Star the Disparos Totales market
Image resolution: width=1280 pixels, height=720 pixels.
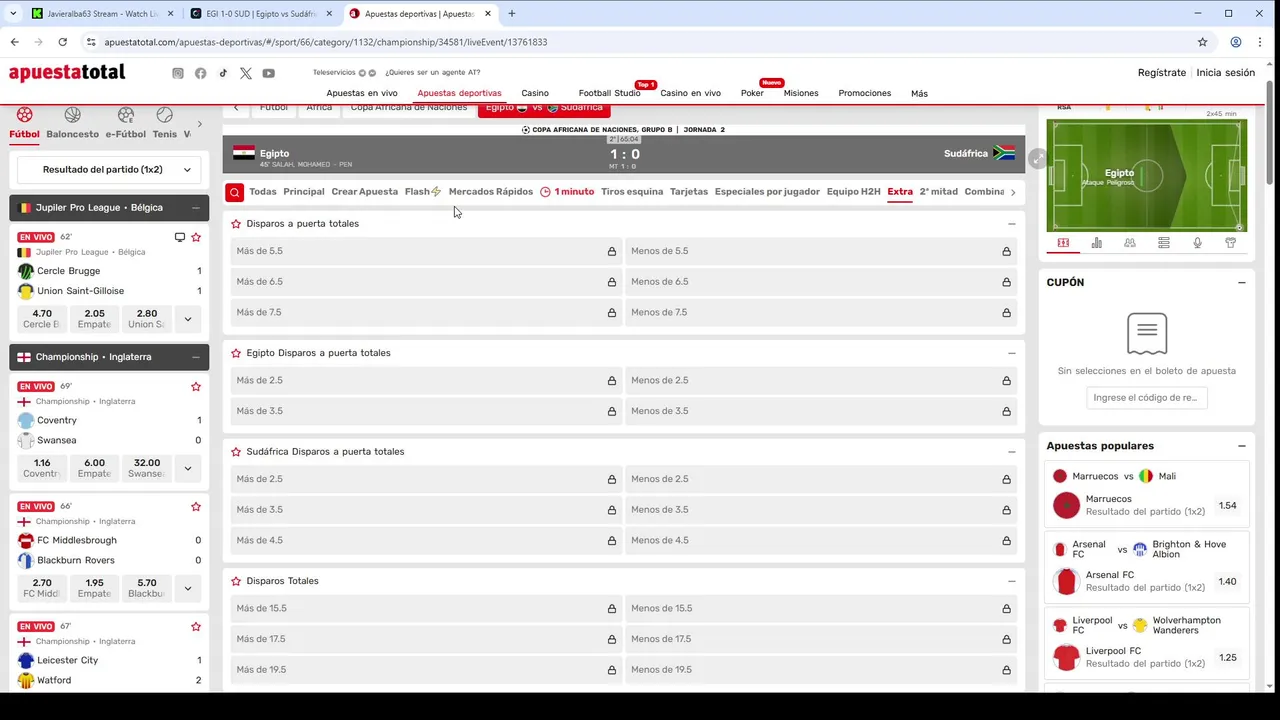pyautogui.click(x=236, y=581)
